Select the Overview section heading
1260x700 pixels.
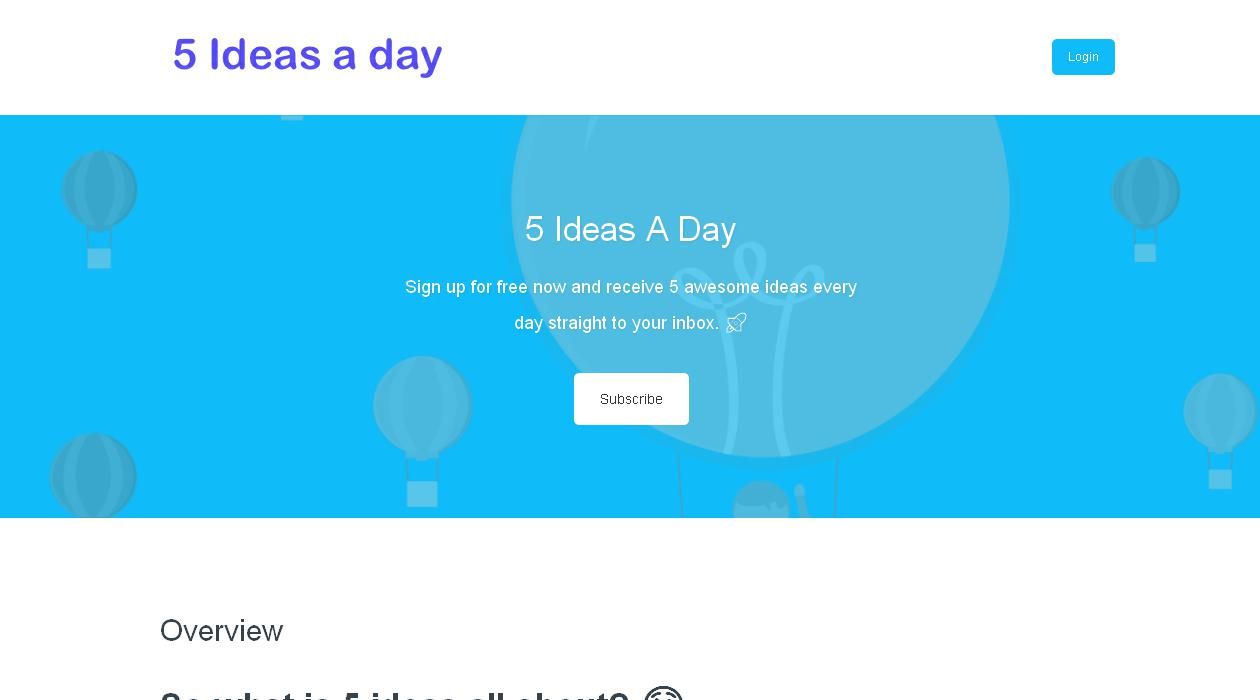(x=221, y=631)
